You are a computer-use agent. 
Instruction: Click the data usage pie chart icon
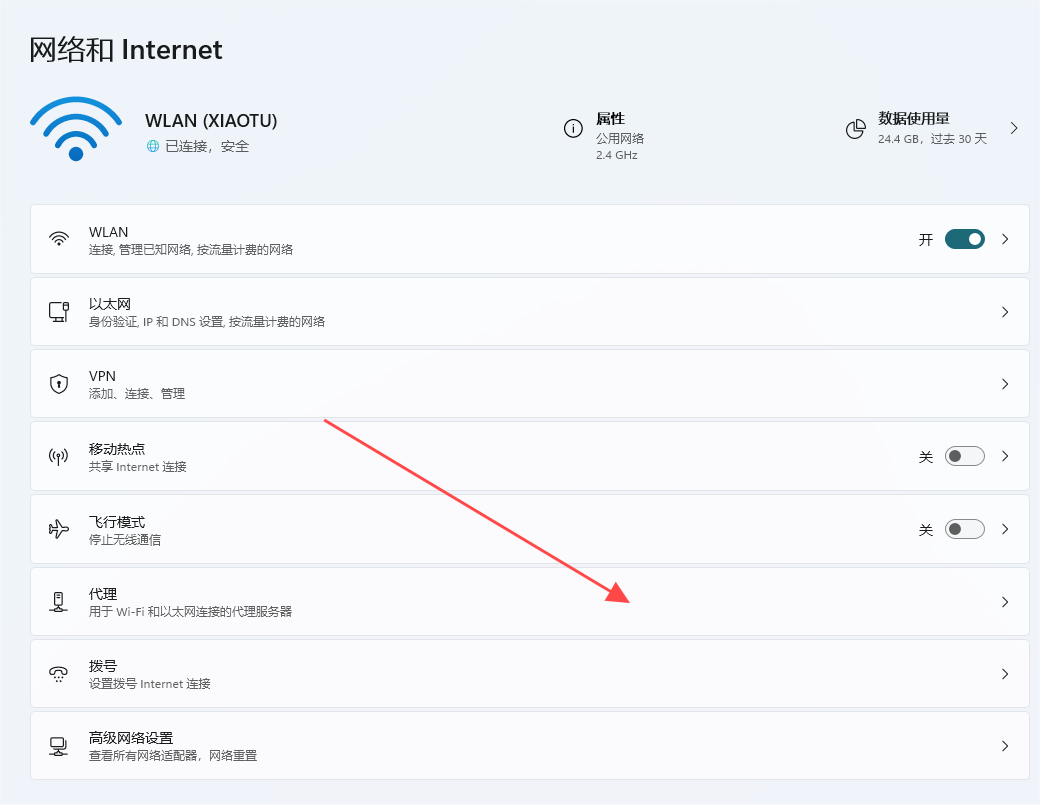[x=856, y=128]
